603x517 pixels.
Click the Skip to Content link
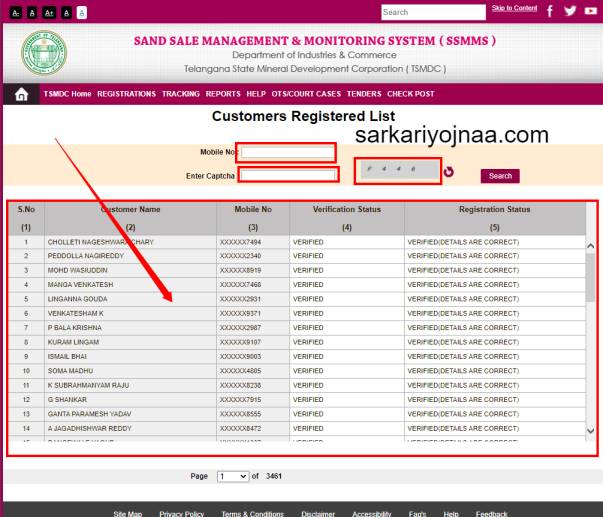(514, 8)
